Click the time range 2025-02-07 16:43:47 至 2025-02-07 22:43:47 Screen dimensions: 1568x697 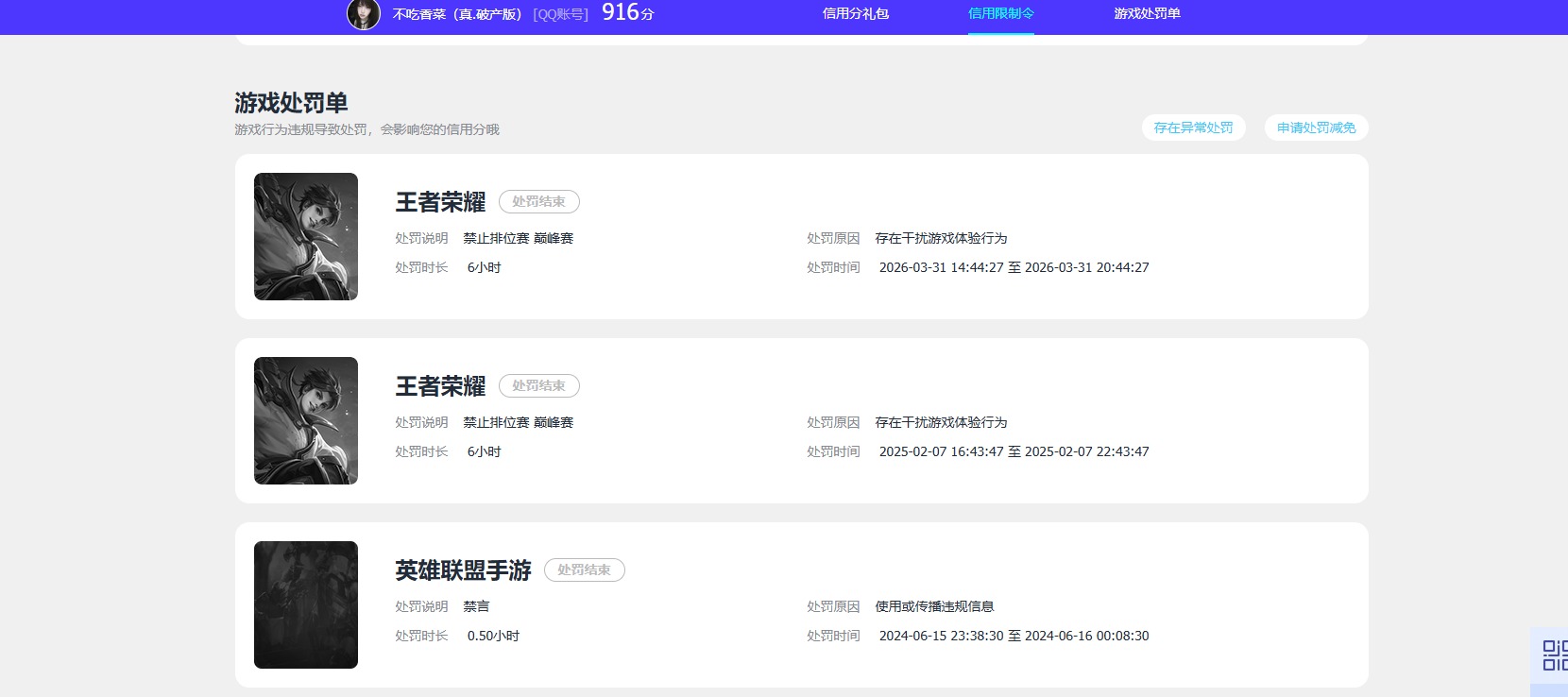pos(1014,451)
